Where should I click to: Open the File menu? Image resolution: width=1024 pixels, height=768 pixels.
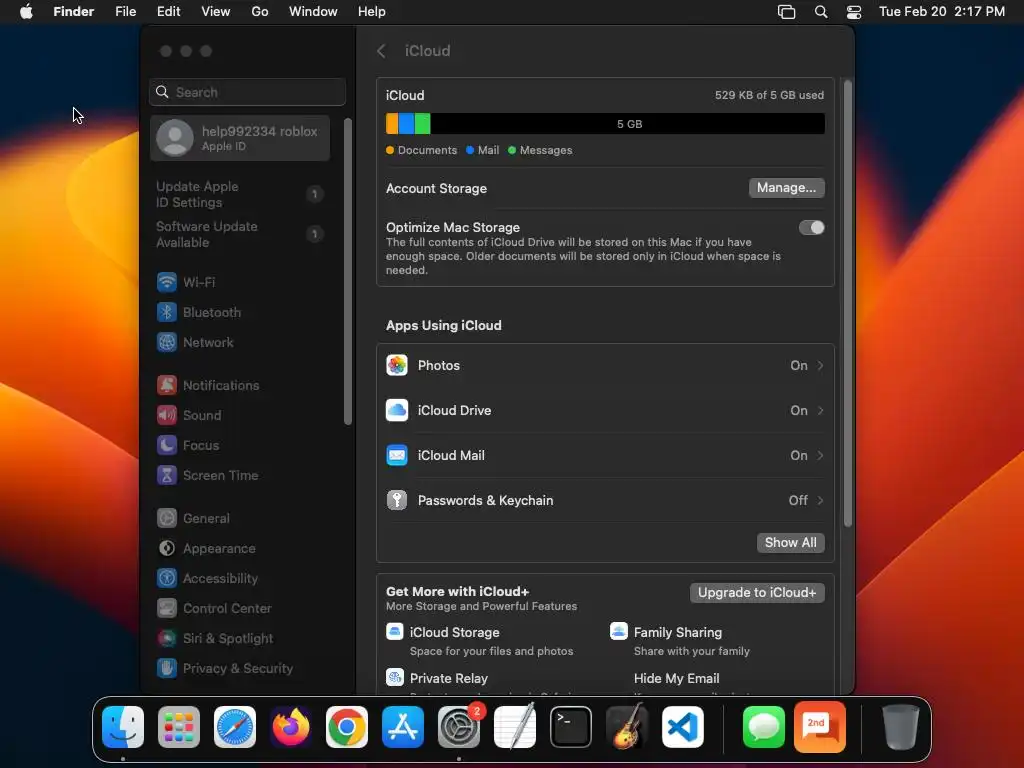coord(125,12)
